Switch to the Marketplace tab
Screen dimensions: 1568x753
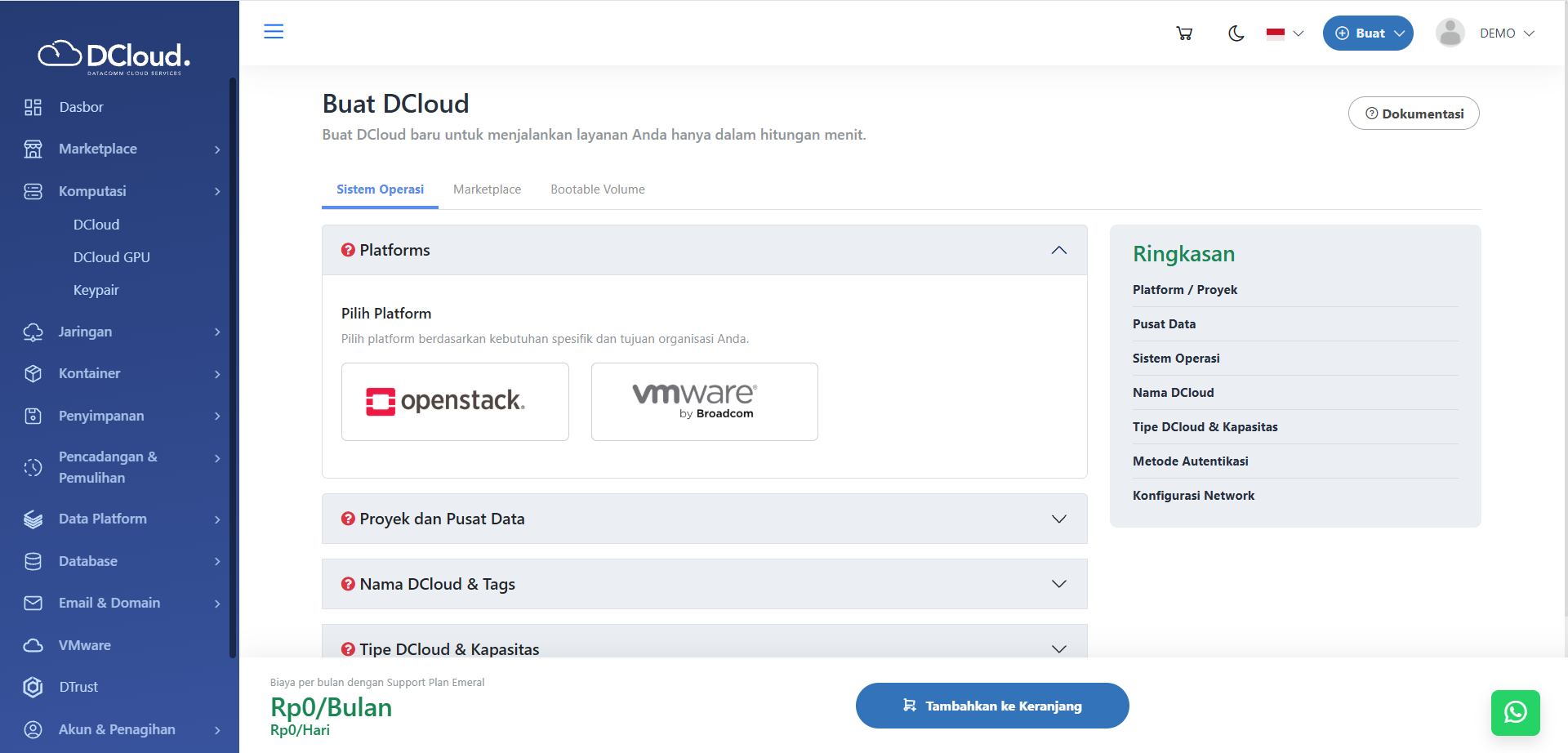[487, 189]
